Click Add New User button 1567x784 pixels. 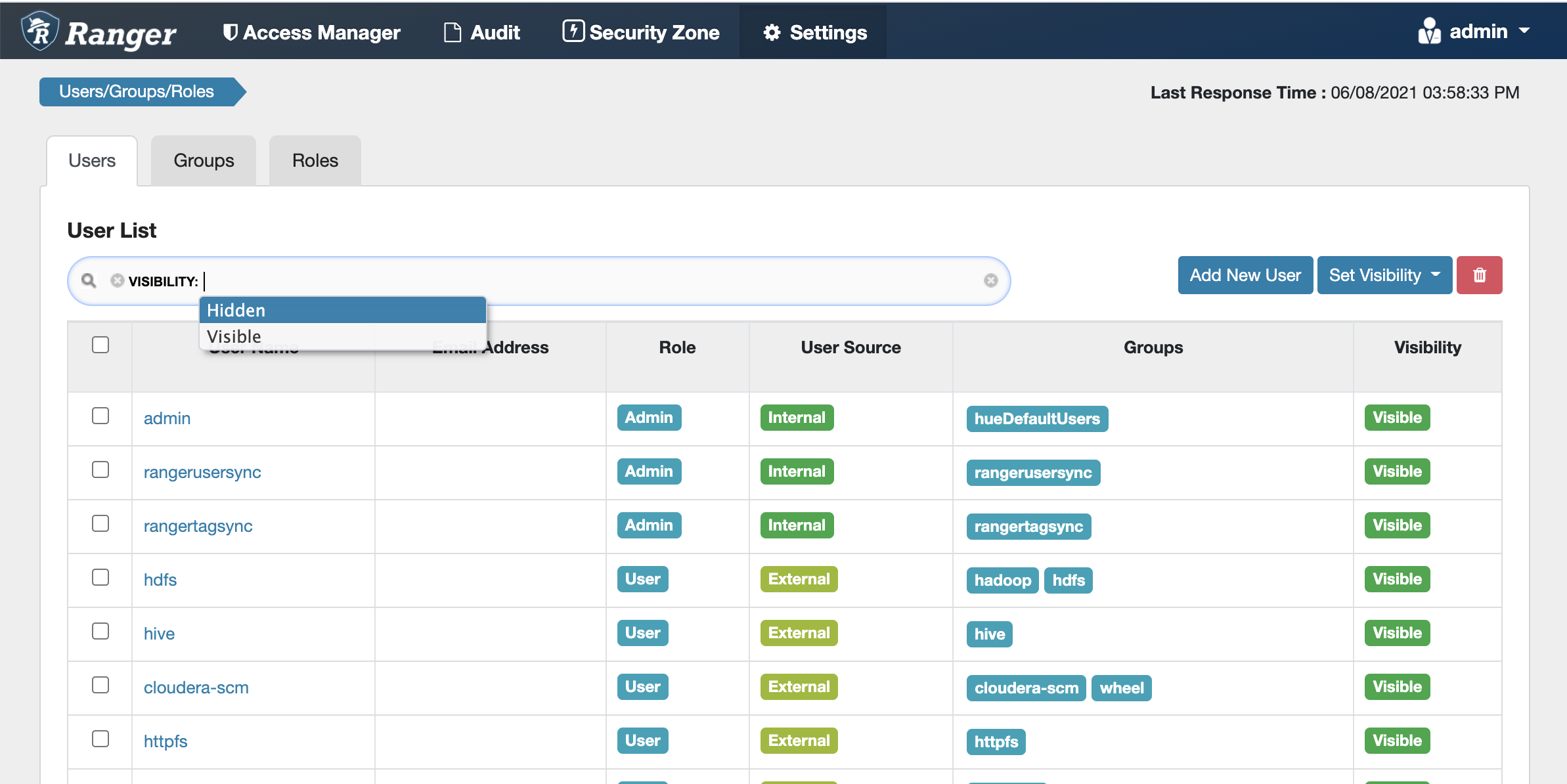click(1245, 275)
